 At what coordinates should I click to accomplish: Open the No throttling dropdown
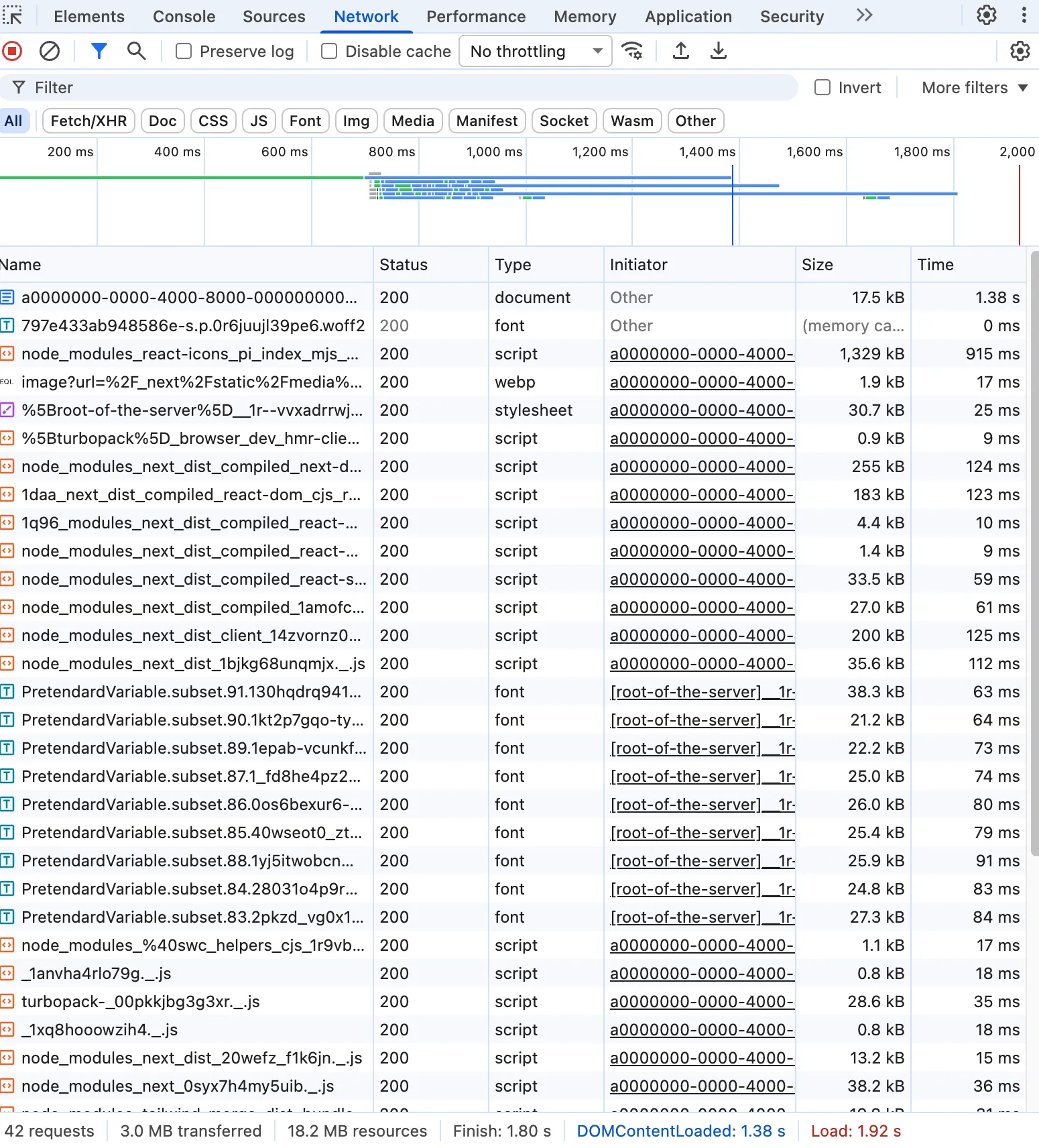(536, 52)
